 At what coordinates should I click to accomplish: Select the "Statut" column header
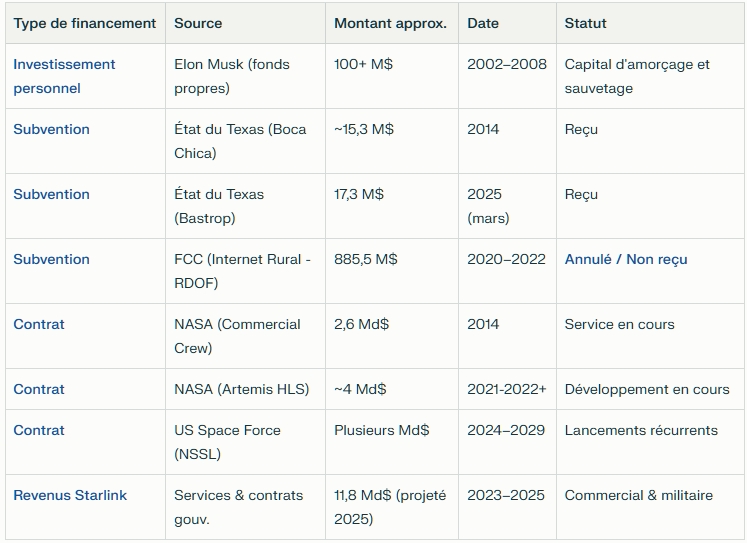click(585, 23)
